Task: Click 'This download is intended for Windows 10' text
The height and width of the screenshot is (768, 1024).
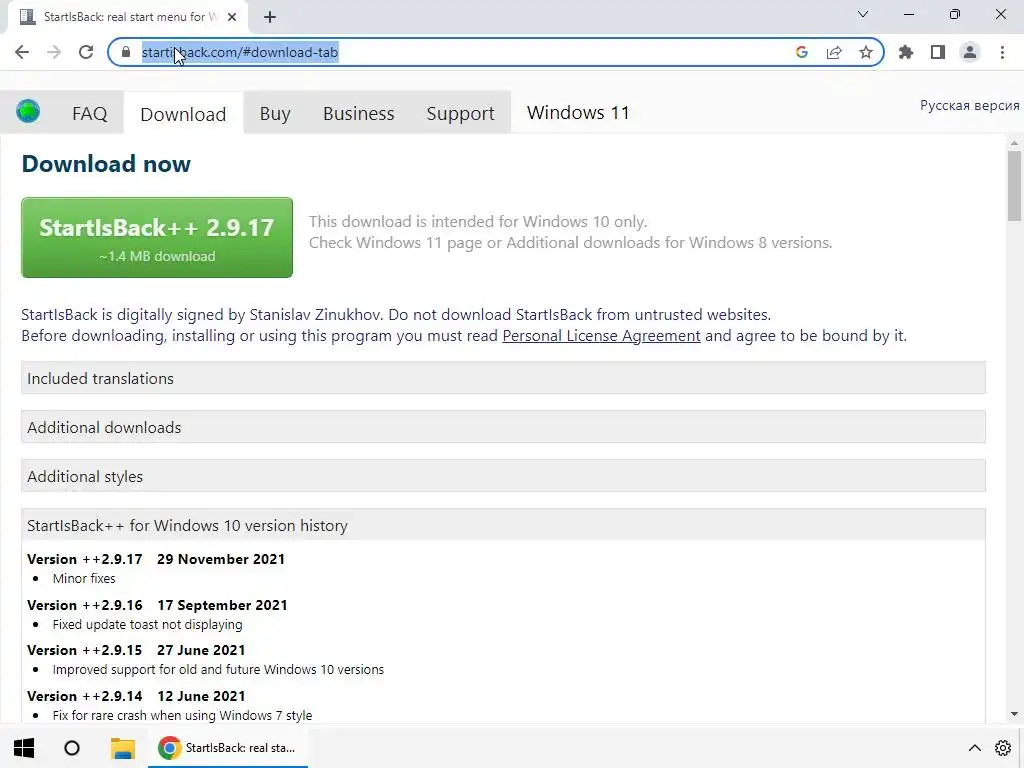Action: click(x=478, y=221)
